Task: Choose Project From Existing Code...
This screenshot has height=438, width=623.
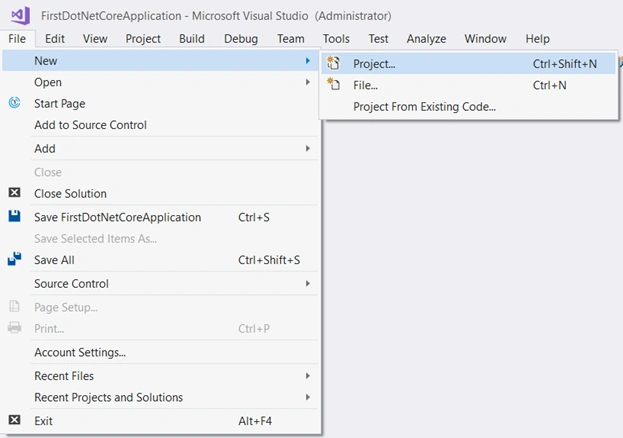Action: point(468,106)
